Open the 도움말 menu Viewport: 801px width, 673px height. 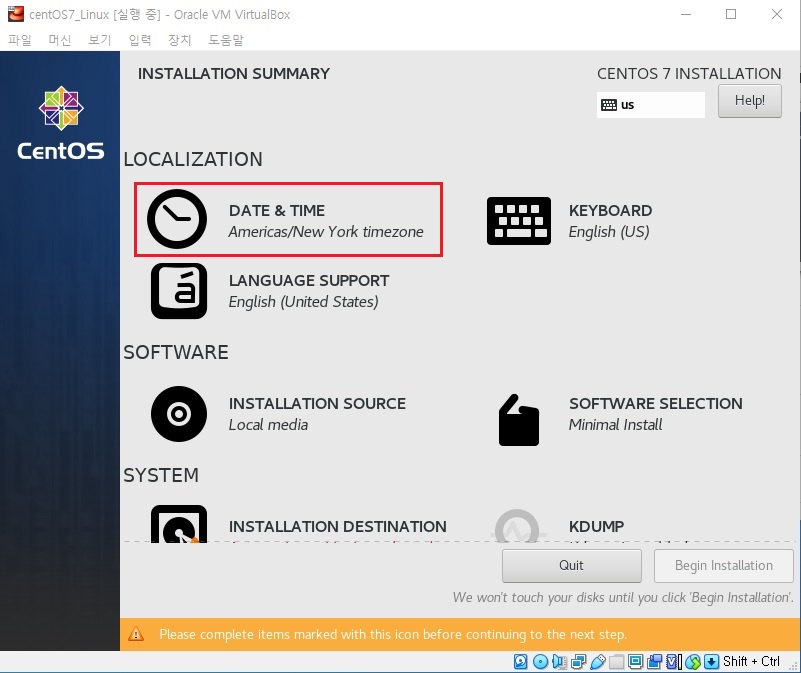226,40
